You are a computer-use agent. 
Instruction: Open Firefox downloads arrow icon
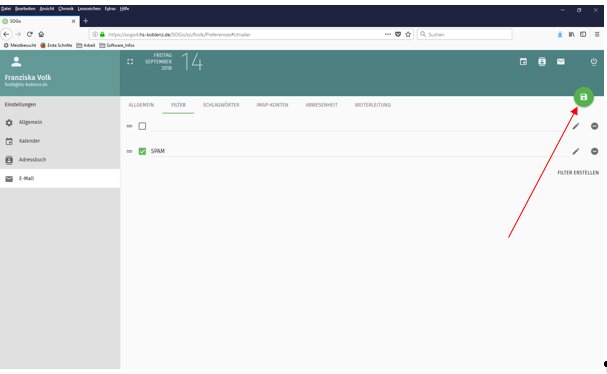click(560, 34)
